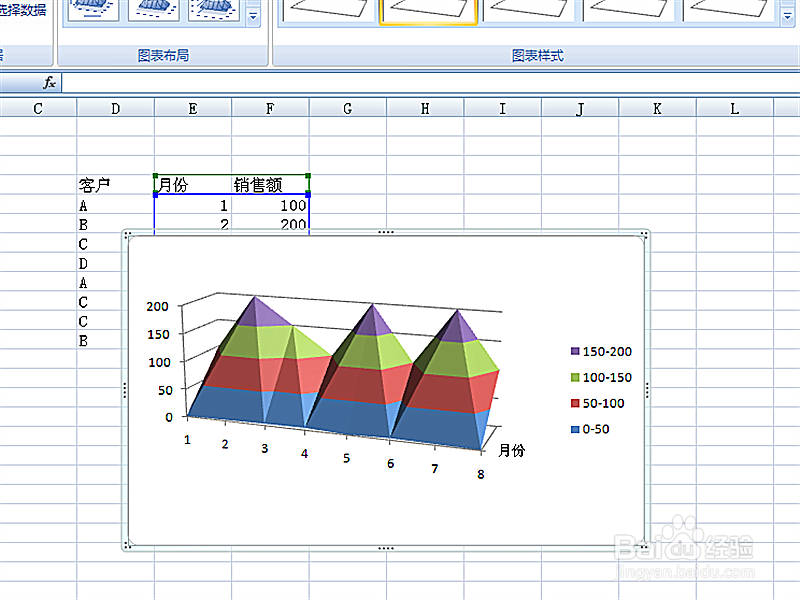The width and height of the screenshot is (800, 600).
Task: Click the 图表样式 group label
Action: pyautogui.click(x=538, y=56)
